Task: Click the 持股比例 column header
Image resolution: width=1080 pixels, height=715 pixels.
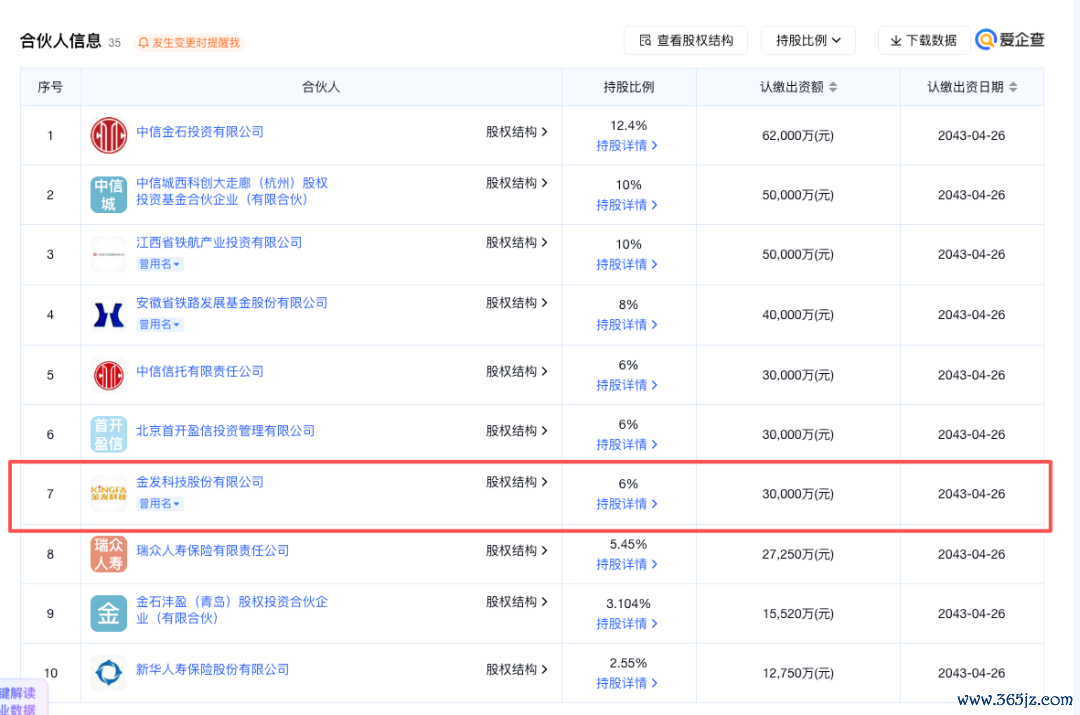Action: click(628, 87)
